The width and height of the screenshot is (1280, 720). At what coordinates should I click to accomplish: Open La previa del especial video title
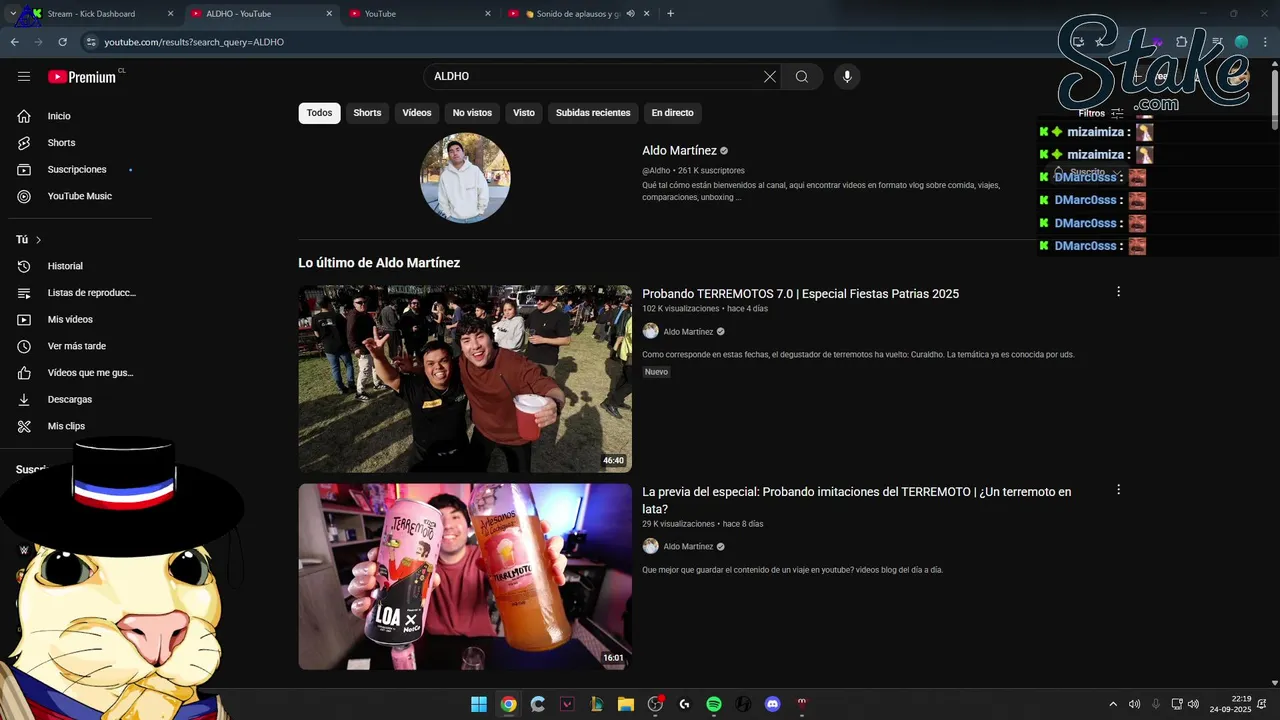pyautogui.click(x=856, y=500)
